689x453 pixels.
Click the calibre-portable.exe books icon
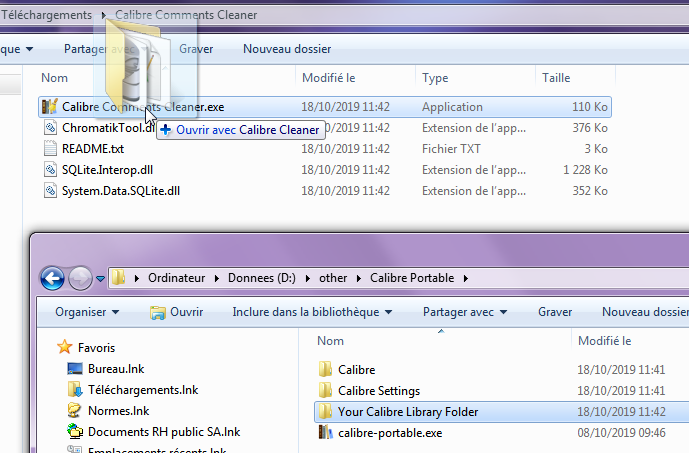325,433
